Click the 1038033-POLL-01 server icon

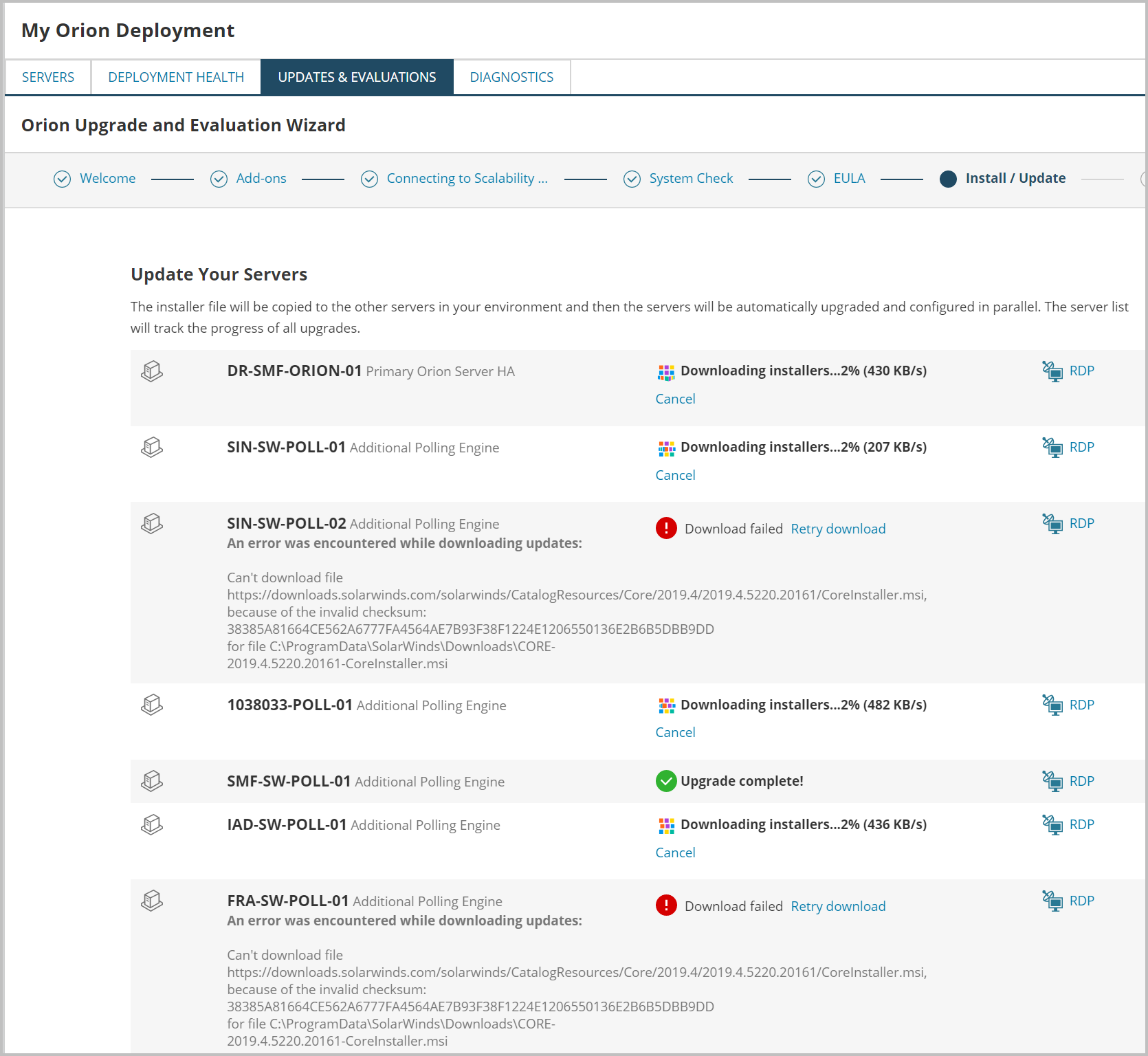click(x=152, y=705)
